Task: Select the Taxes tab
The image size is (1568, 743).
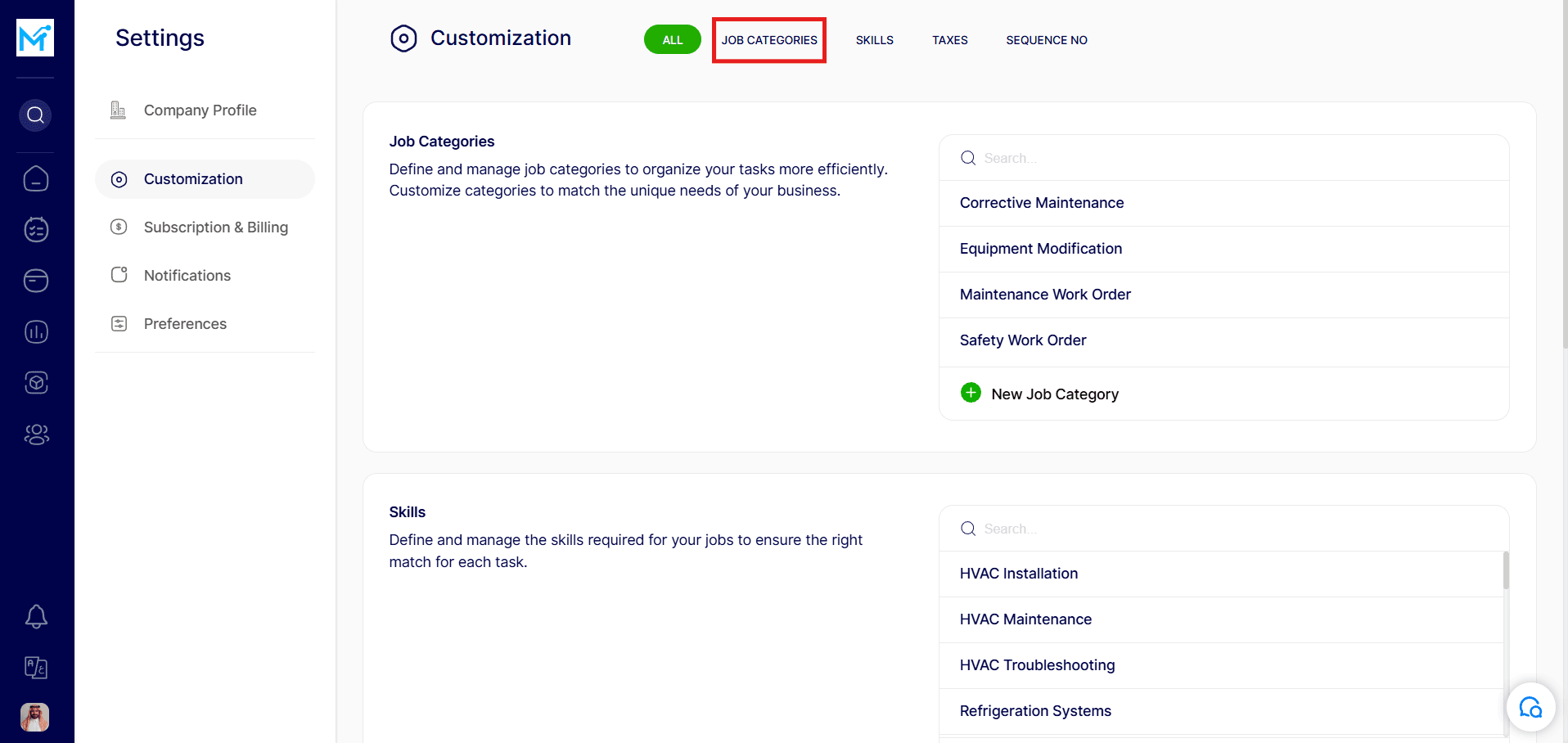Action: coord(949,40)
